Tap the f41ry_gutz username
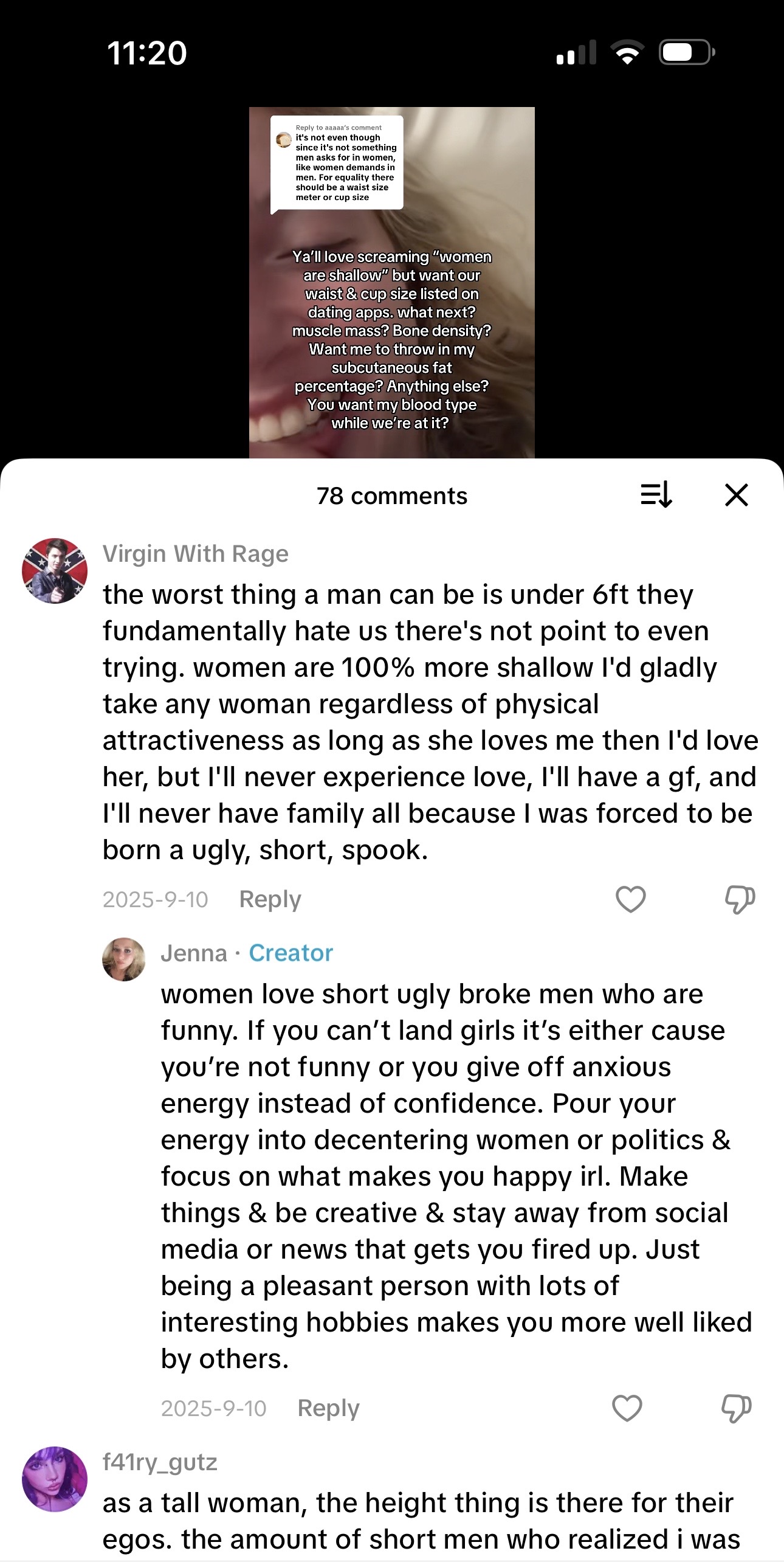Image resolution: width=784 pixels, height=1562 pixels. pyautogui.click(x=160, y=1462)
